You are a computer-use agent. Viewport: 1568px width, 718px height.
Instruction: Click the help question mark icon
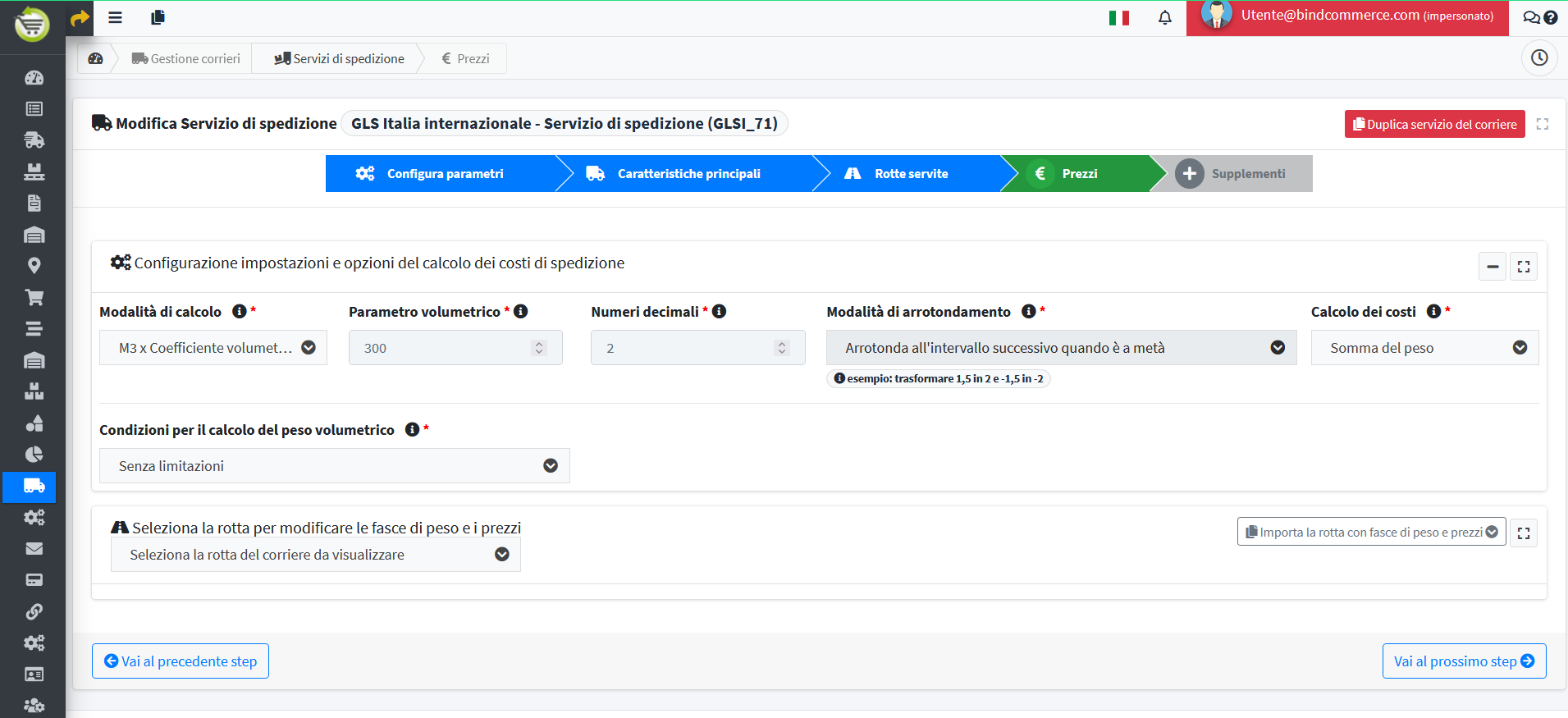(x=1551, y=17)
